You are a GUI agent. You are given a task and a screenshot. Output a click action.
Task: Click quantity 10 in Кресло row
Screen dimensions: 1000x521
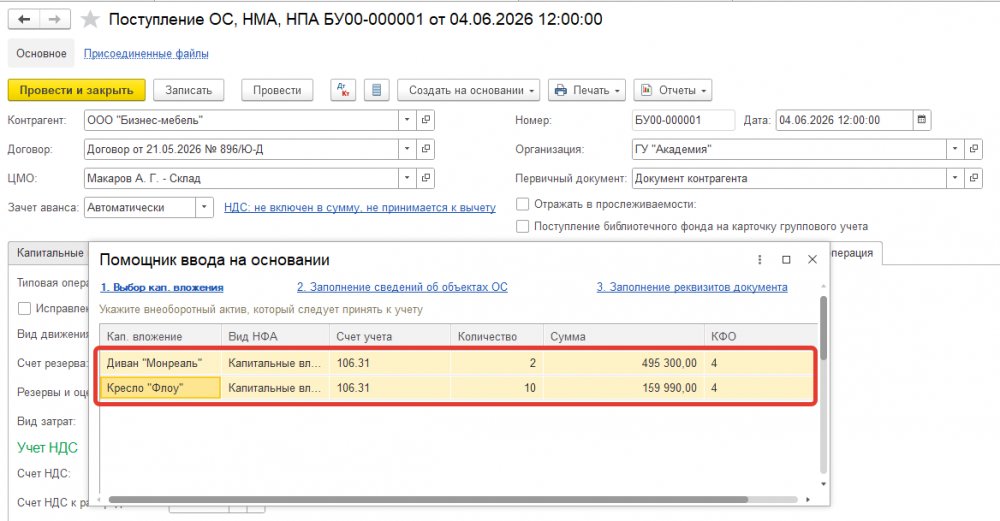pyautogui.click(x=497, y=388)
